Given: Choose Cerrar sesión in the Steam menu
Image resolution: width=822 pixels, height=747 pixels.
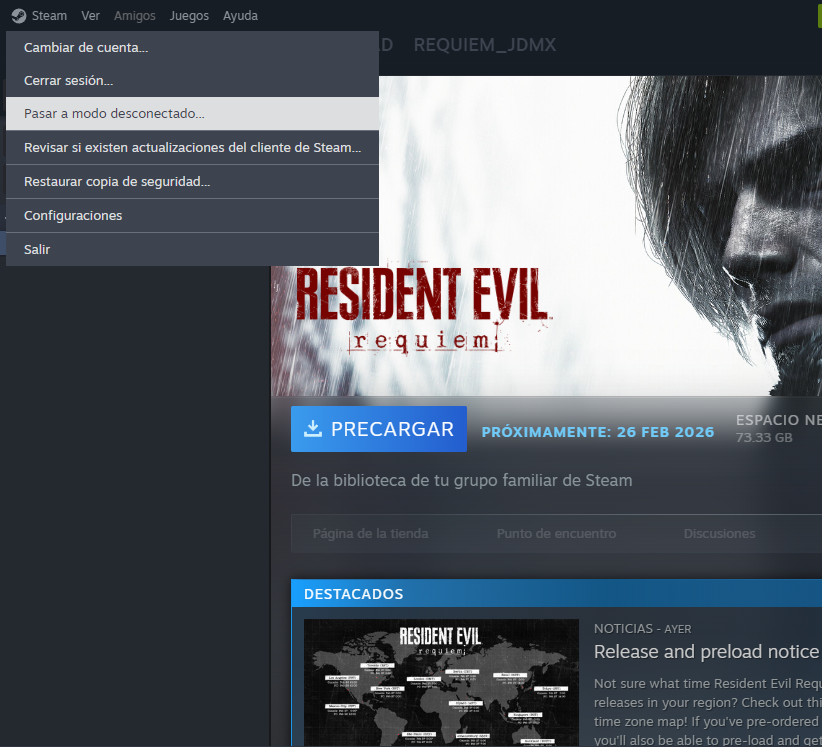Looking at the screenshot, I should [x=68, y=81].
